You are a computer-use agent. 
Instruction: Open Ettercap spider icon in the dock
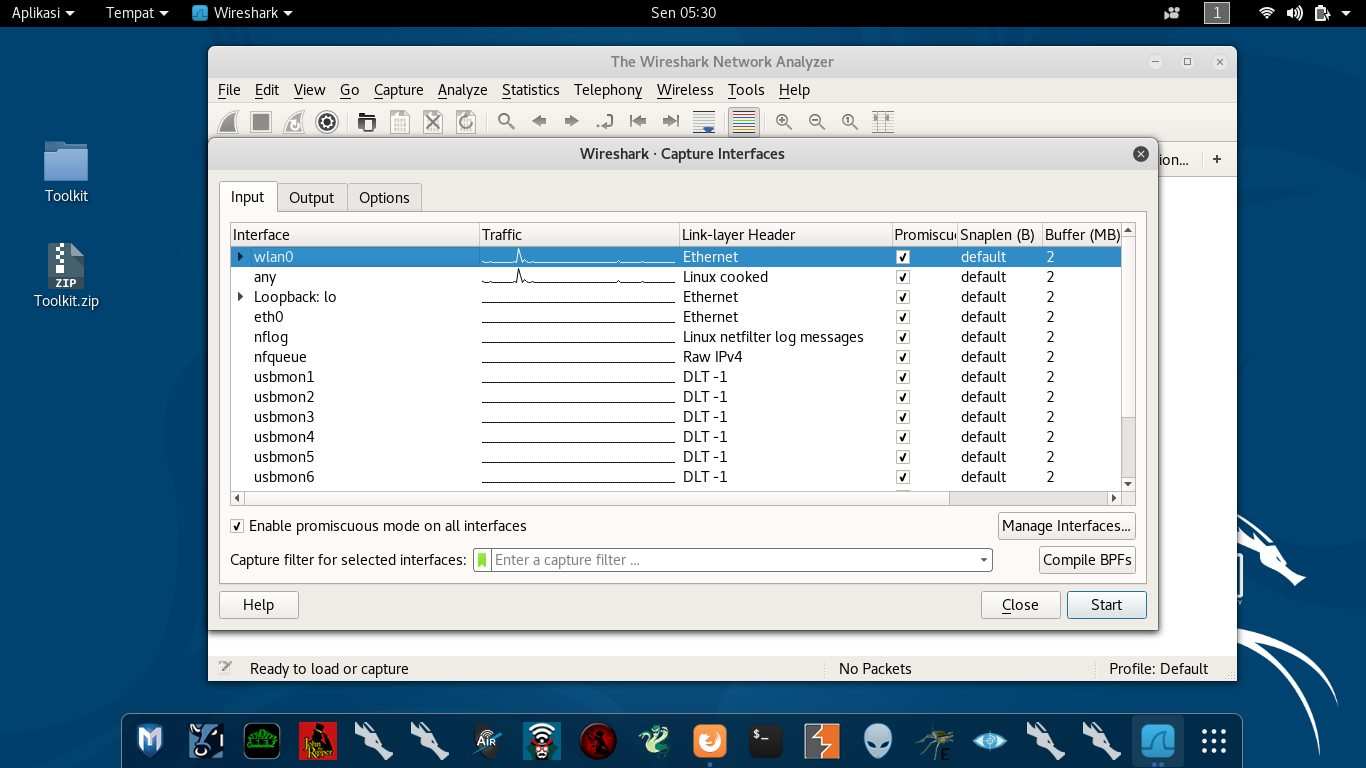pos(934,740)
